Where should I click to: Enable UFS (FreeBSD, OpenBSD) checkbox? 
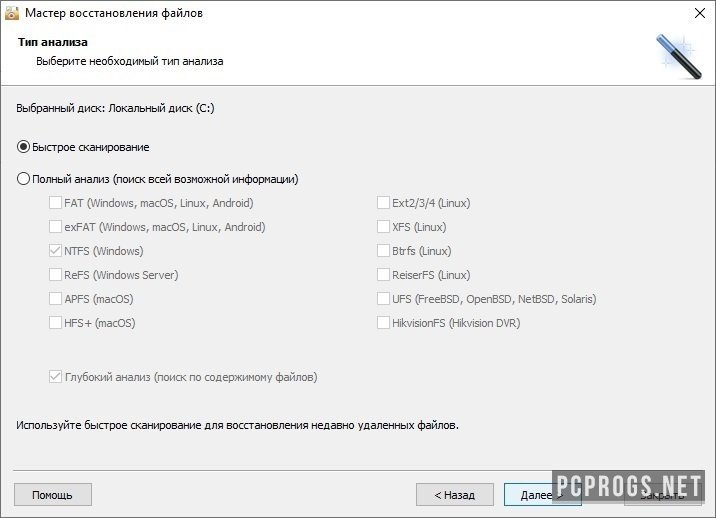point(383,299)
